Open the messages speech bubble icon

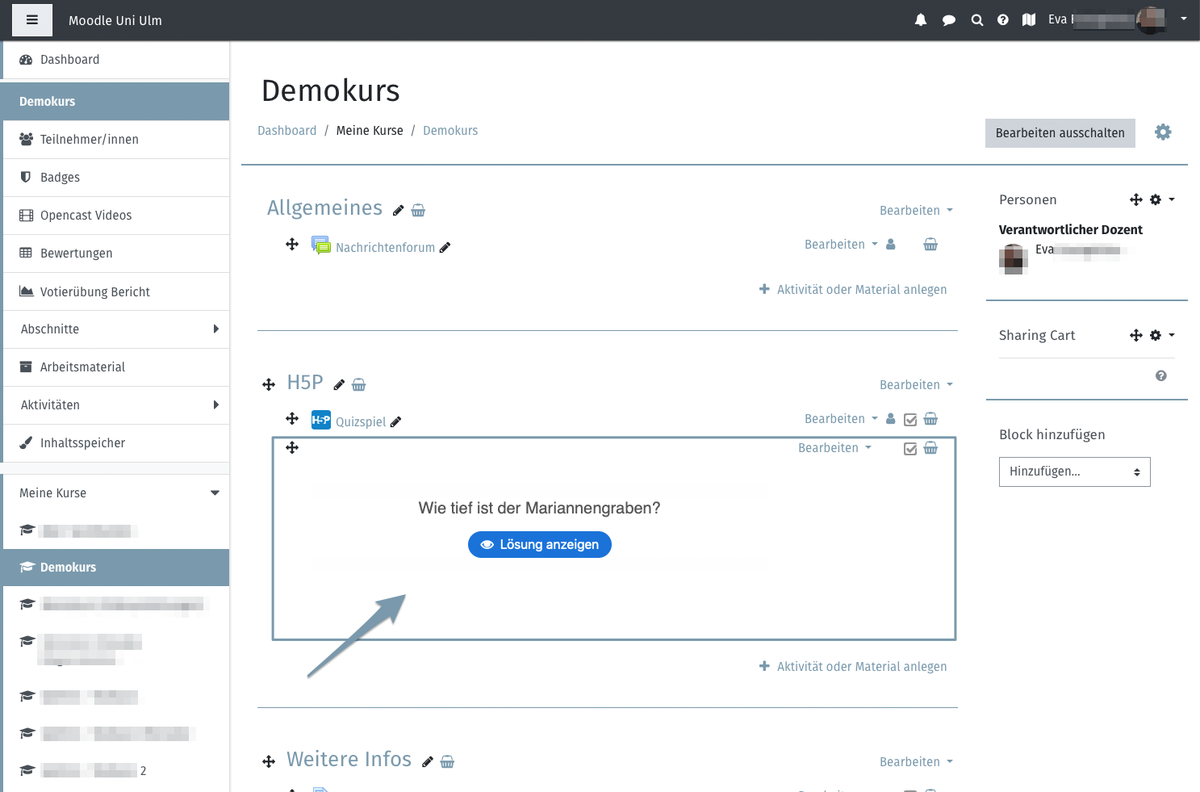[949, 20]
